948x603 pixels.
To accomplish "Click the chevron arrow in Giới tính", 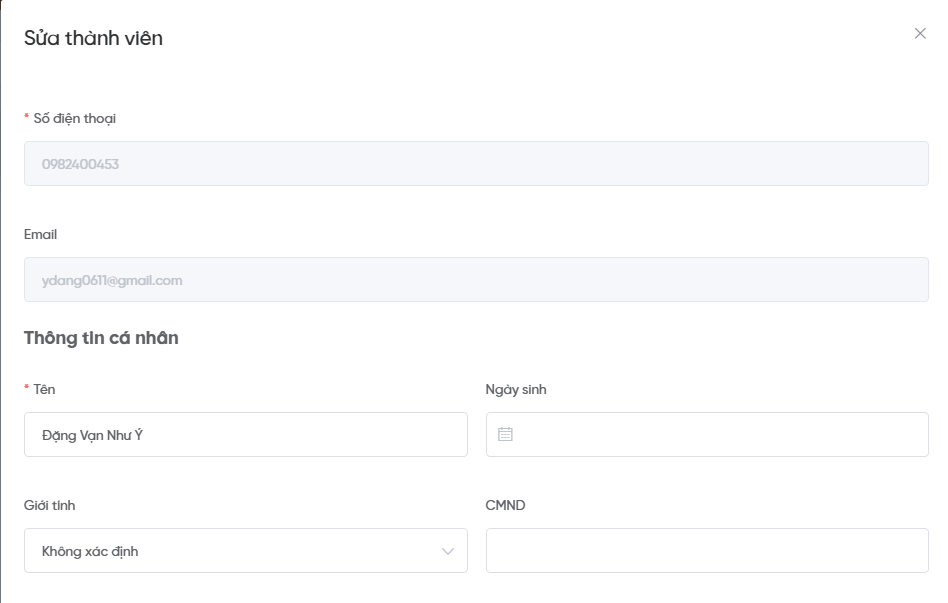I will (x=447, y=551).
